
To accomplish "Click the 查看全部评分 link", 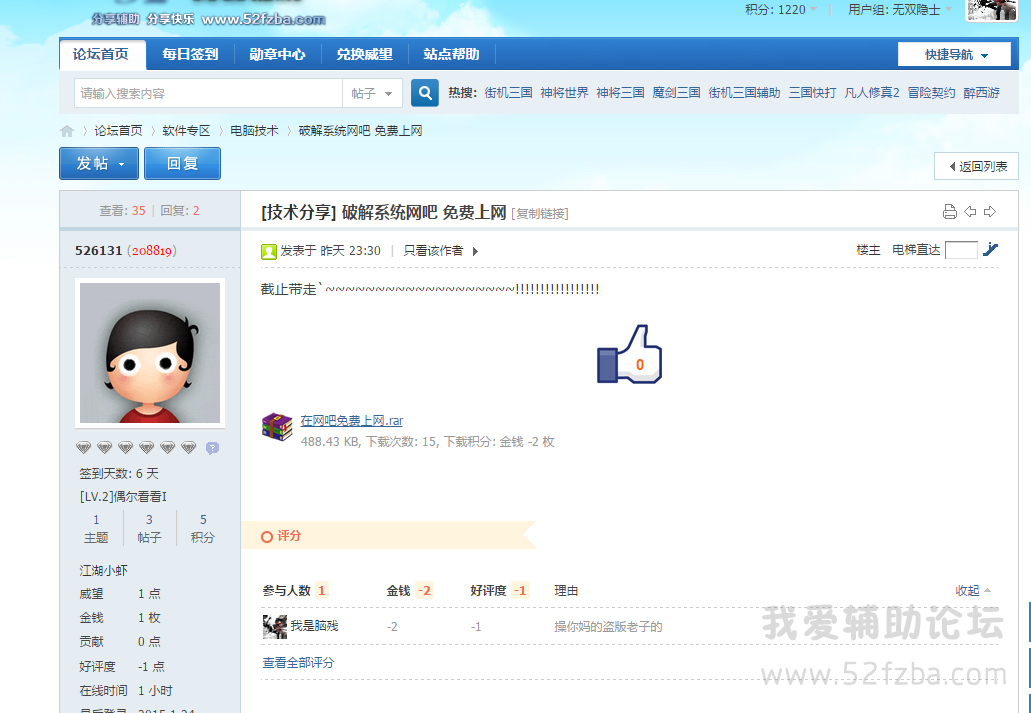I will [x=299, y=663].
